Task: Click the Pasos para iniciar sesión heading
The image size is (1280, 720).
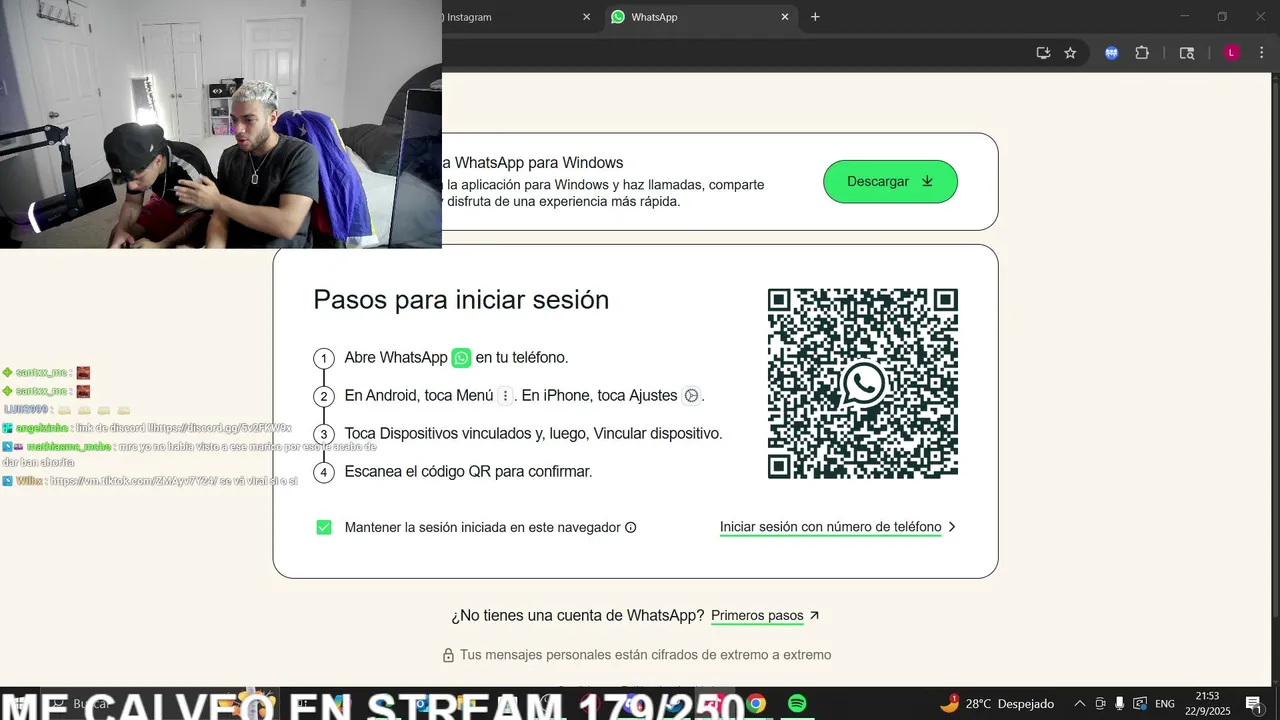Action: [x=461, y=300]
